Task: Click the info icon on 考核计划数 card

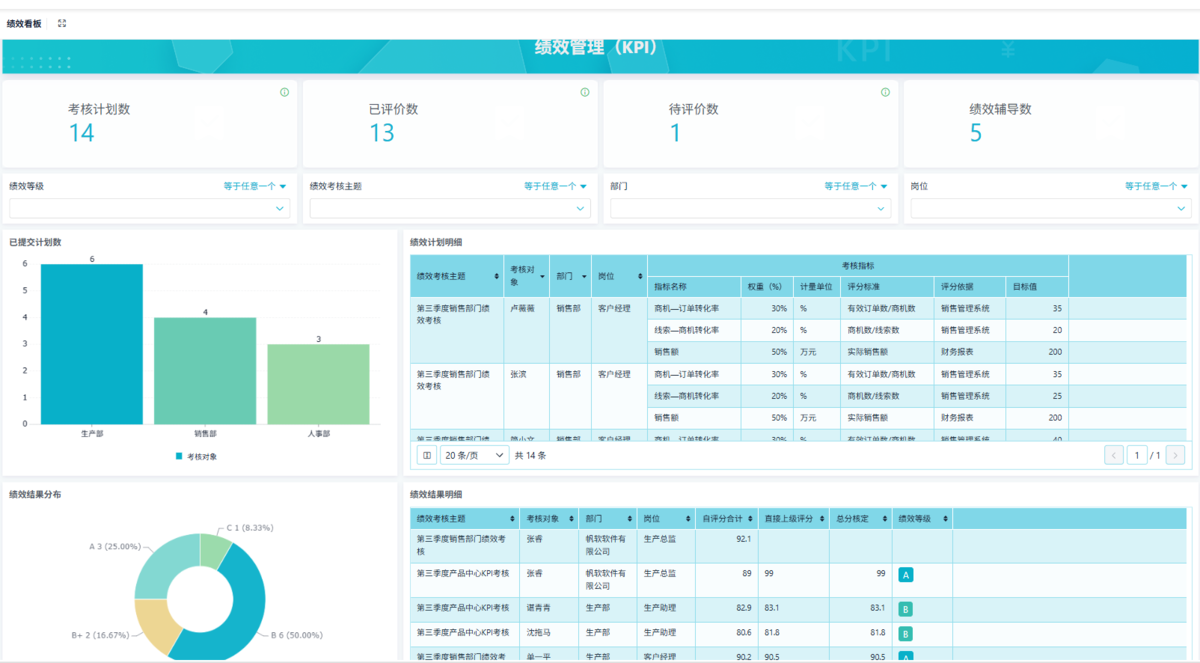Action: (x=284, y=92)
